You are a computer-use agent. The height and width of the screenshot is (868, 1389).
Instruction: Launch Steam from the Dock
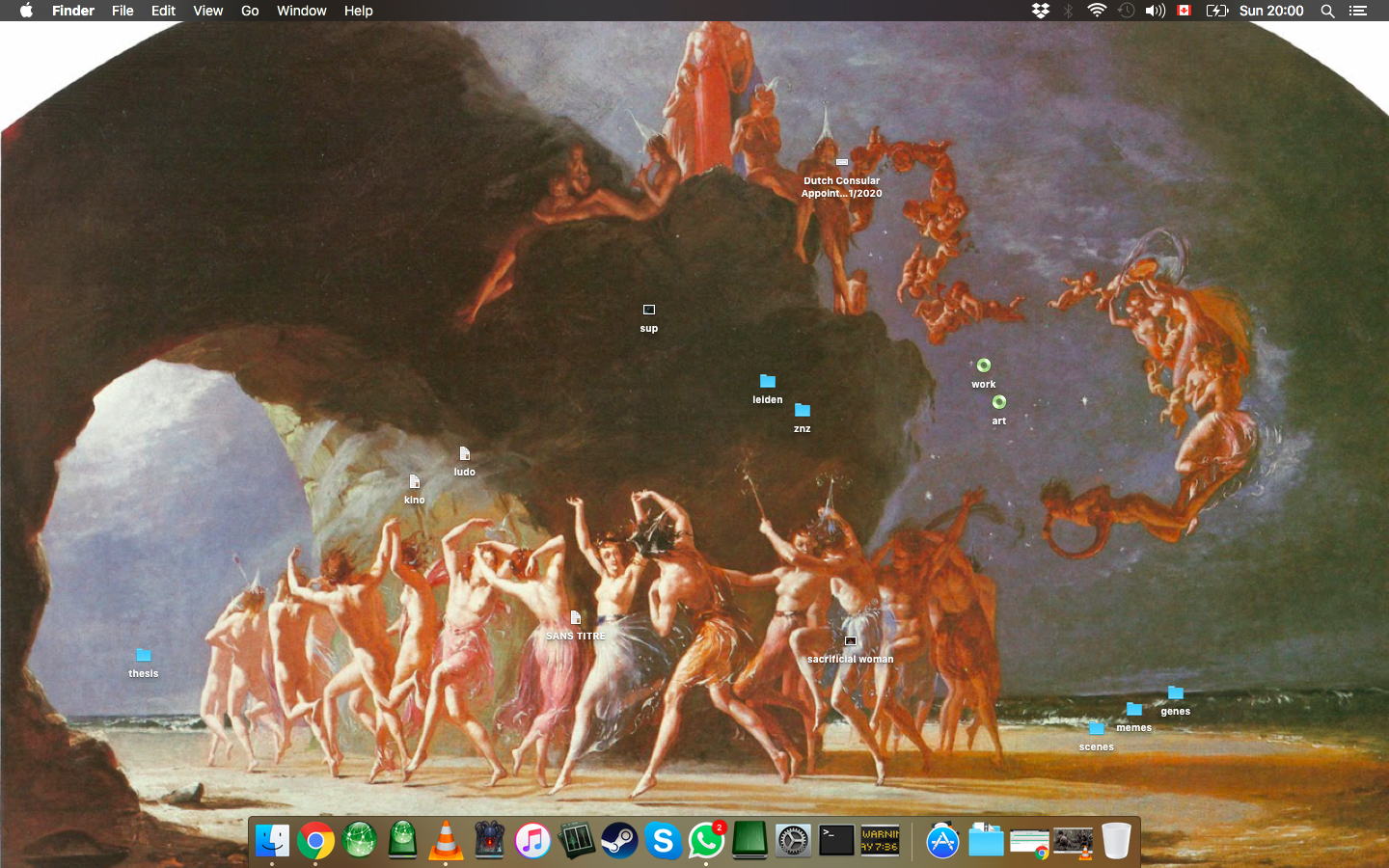click(x=619, y=841)
